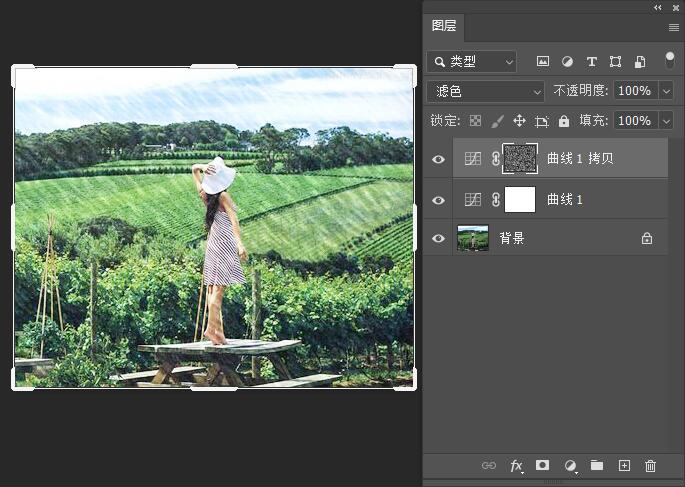The image size is (685, 487).
Task: Lock artboard nesting icon
Action: (x=542, y=121)
